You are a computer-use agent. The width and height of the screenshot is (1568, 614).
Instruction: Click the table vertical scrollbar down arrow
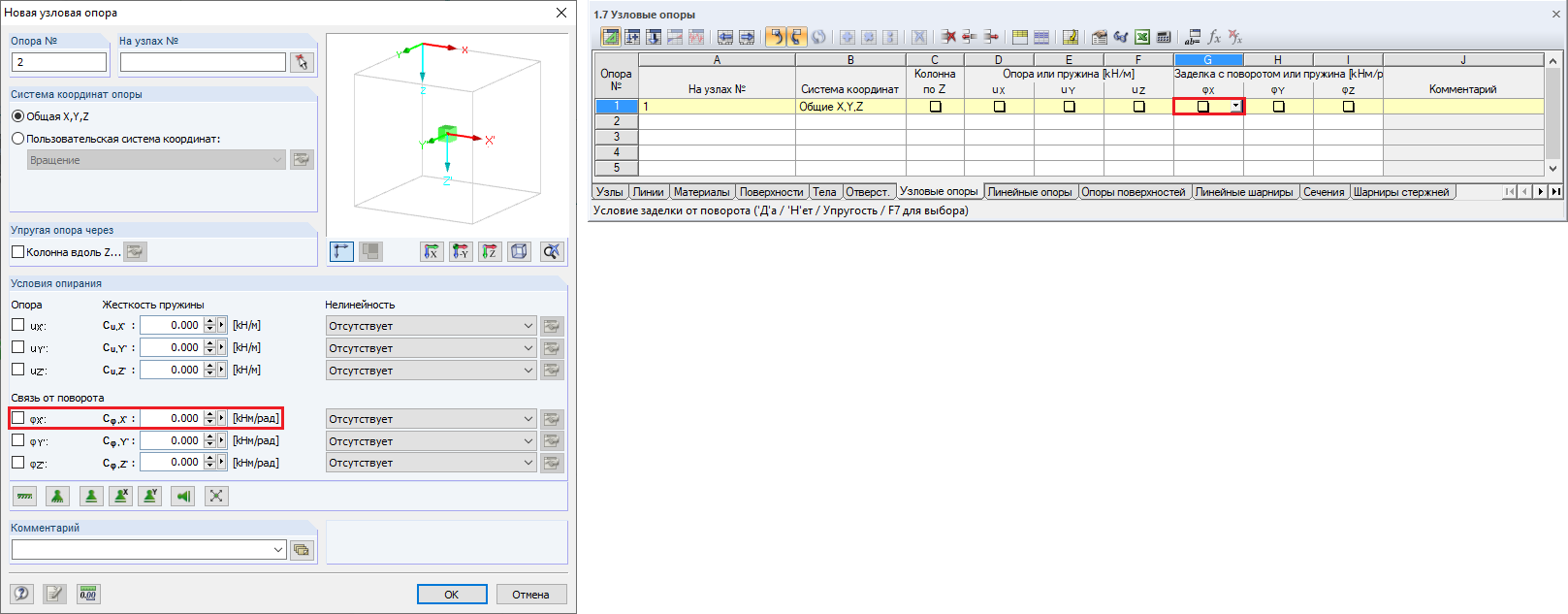click(1553, 168)
